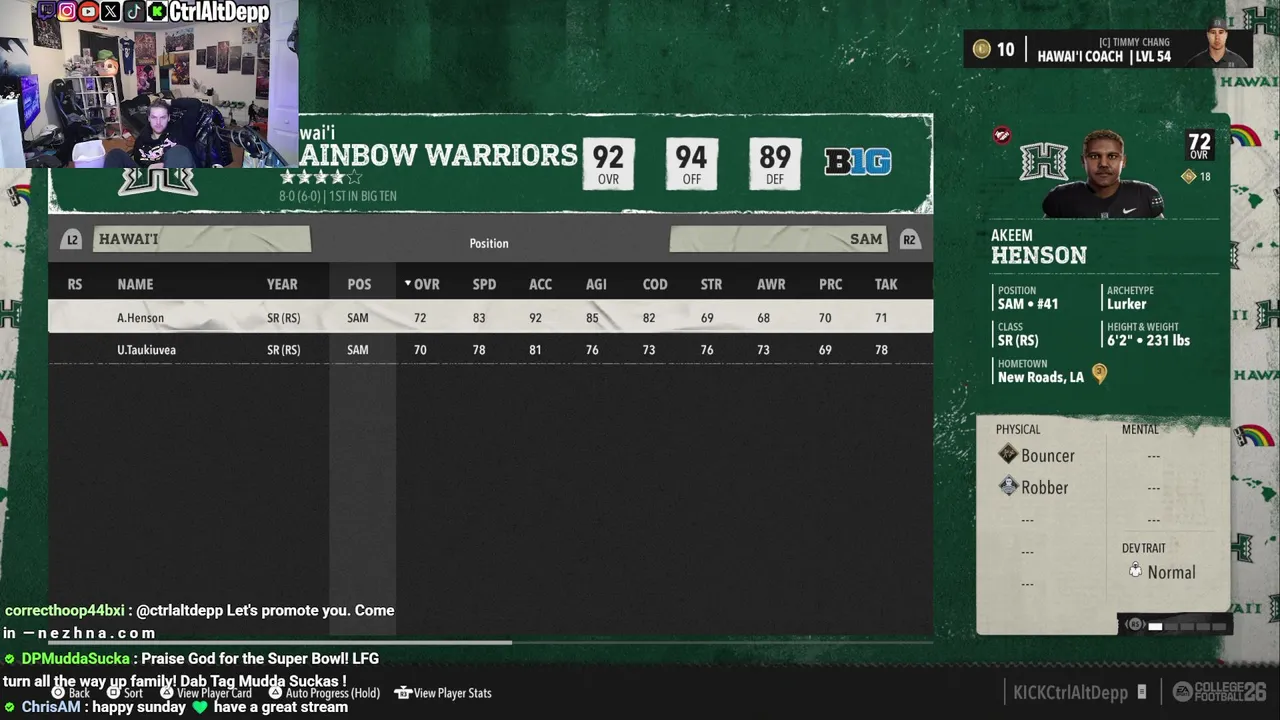Click the R2 next position button icon
The width and height of the screenshot is (1280, 720).
909,239
